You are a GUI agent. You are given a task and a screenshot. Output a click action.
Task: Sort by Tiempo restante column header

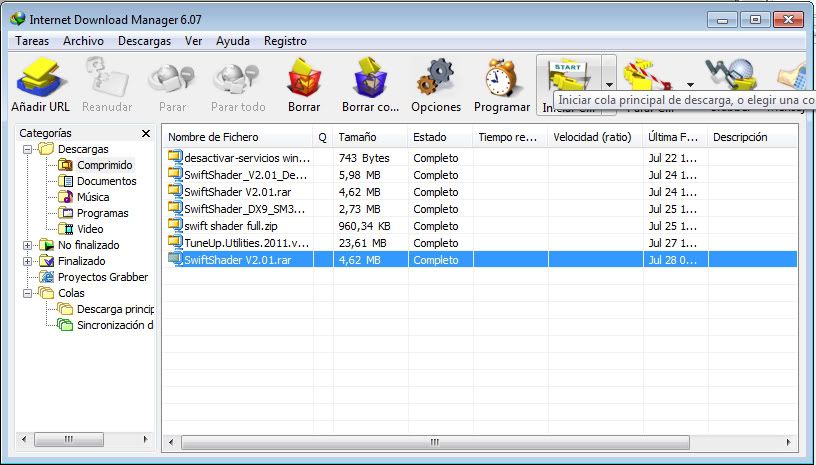coord(510,137)
